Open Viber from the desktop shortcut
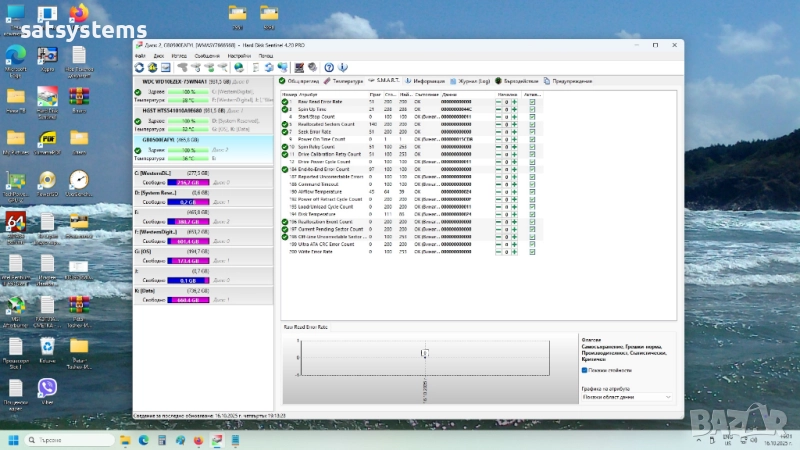Screen dimensions: 800x450 [47, 387]
